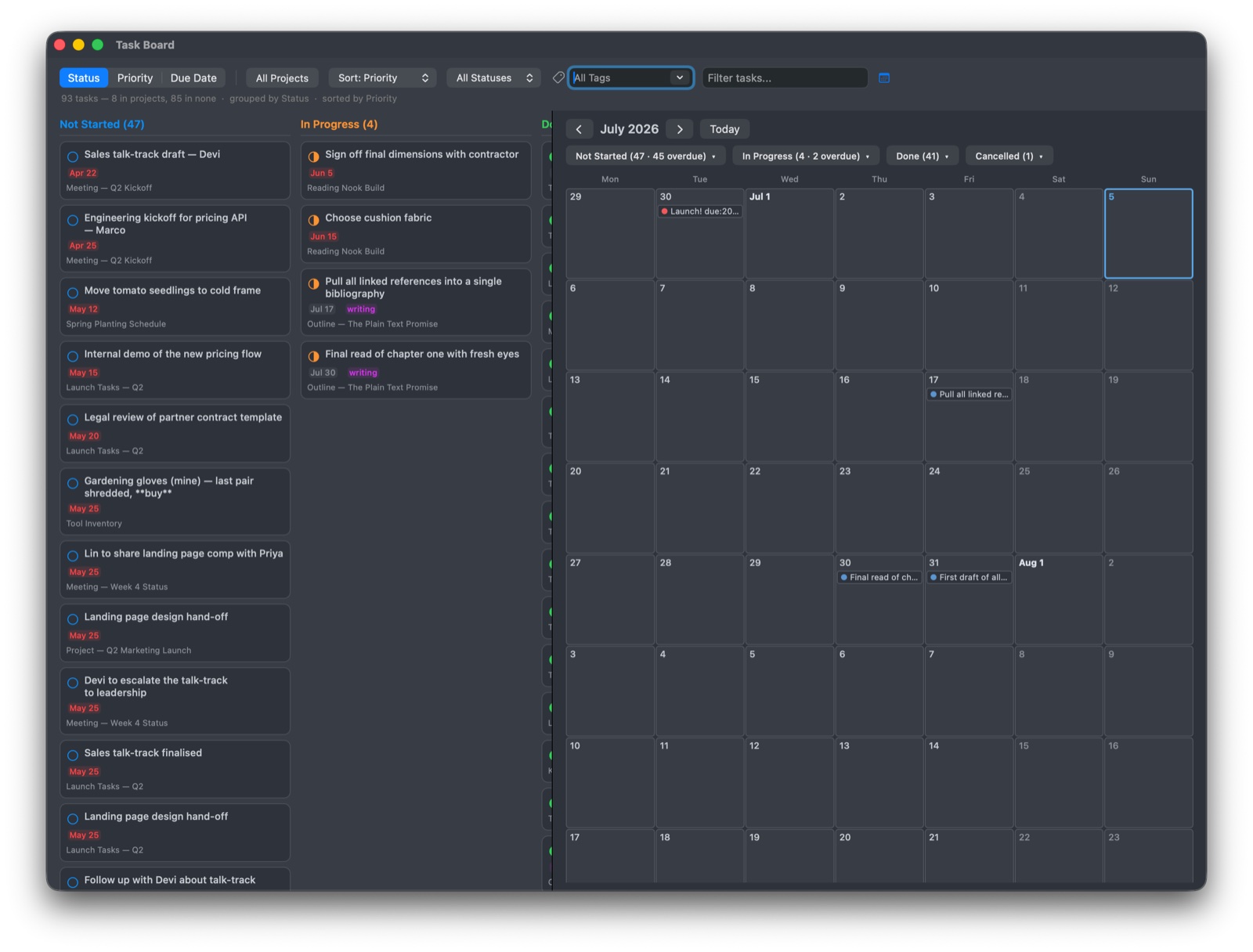The height and width of the screenshot is (952, 1253).
Task: Toggle the calendar view icon in toolbar
Action: [x=884, y=78]
